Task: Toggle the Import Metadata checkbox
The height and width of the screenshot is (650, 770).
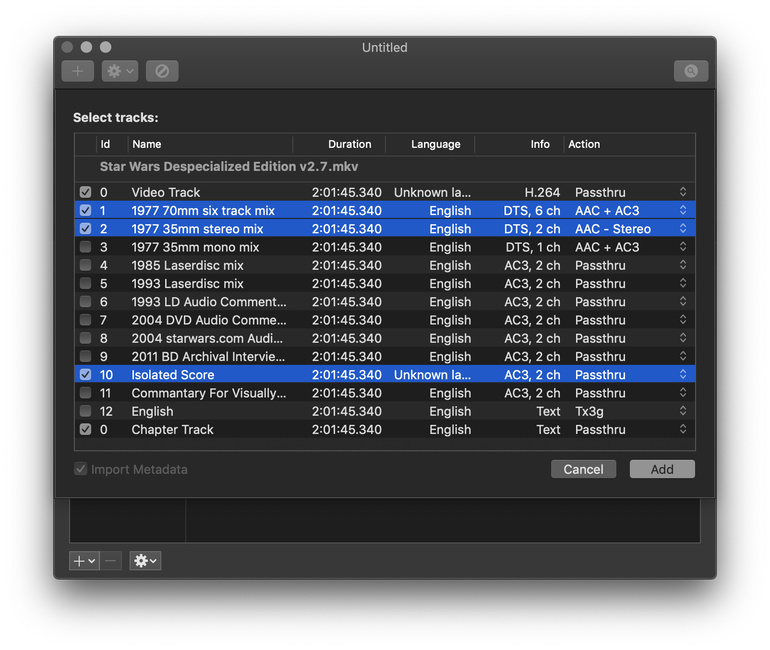Action: point(81,469)
